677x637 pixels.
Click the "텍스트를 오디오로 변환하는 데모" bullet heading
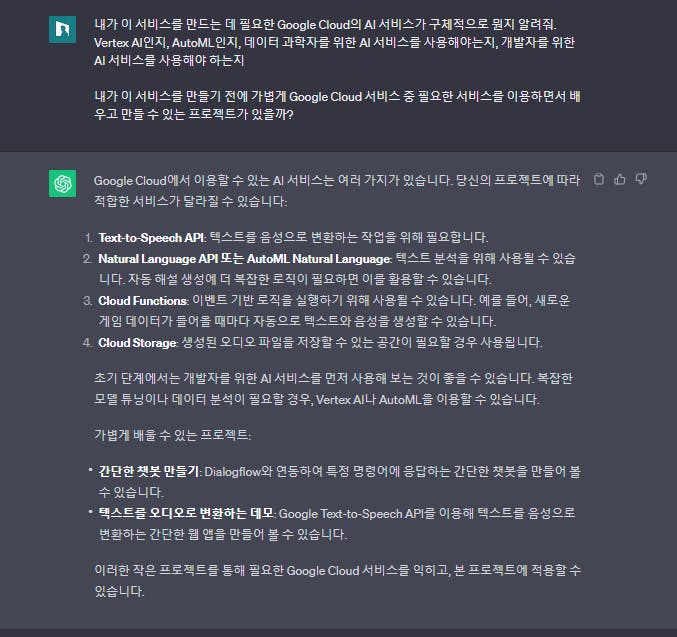click(x=186, y=513)
